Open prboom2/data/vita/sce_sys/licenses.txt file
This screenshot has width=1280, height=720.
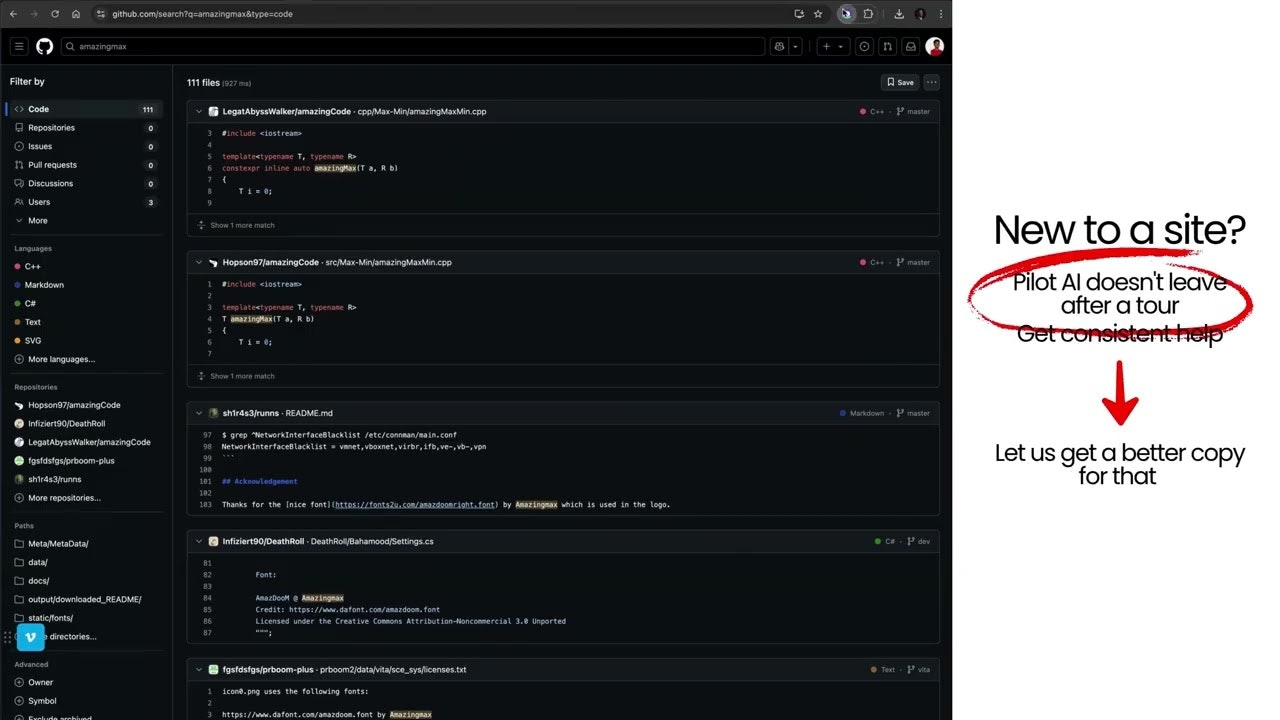point(393,670)
